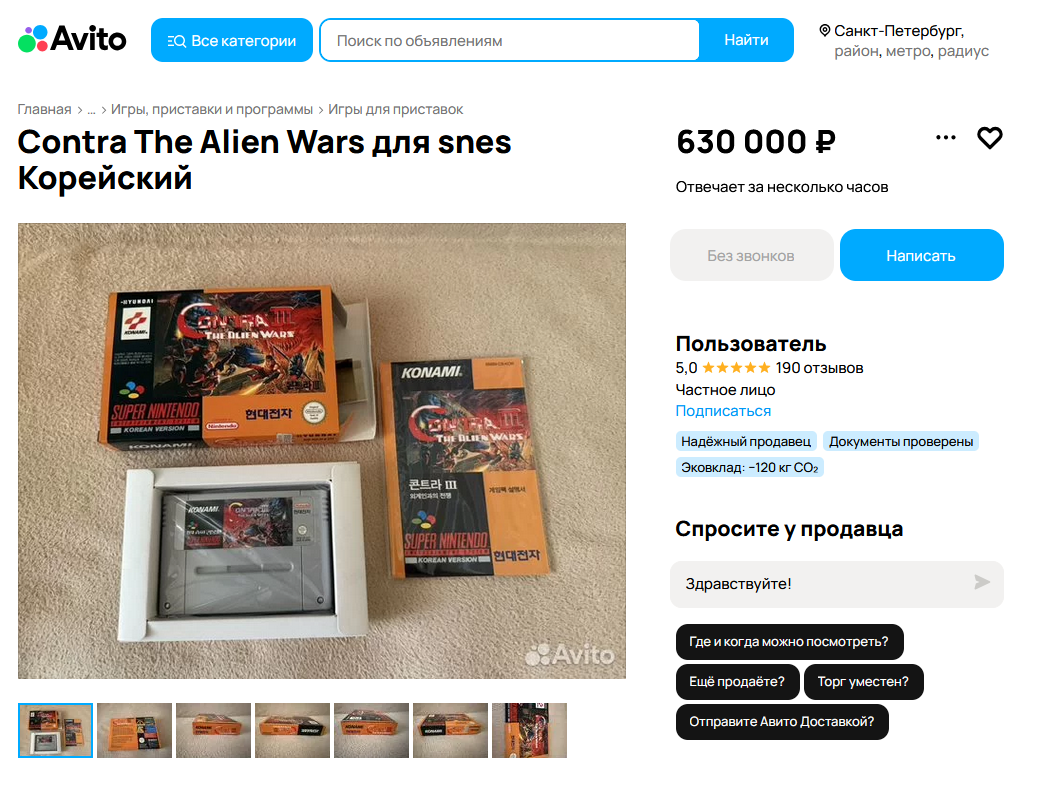The image size is (1054, 787).
Task: Click the Найти search button
Action: 746,40
